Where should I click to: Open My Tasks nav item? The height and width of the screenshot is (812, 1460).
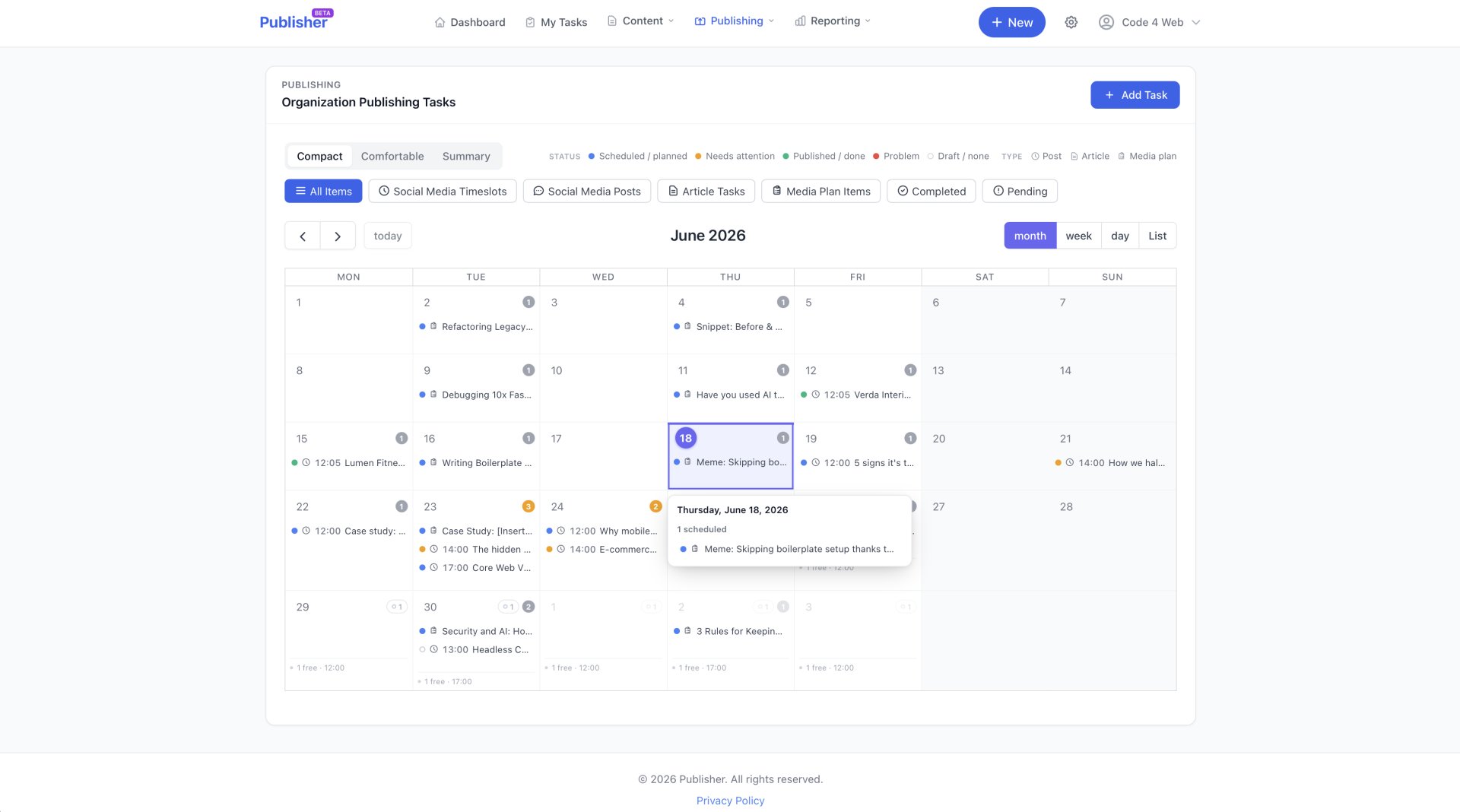tap(556, 22)
